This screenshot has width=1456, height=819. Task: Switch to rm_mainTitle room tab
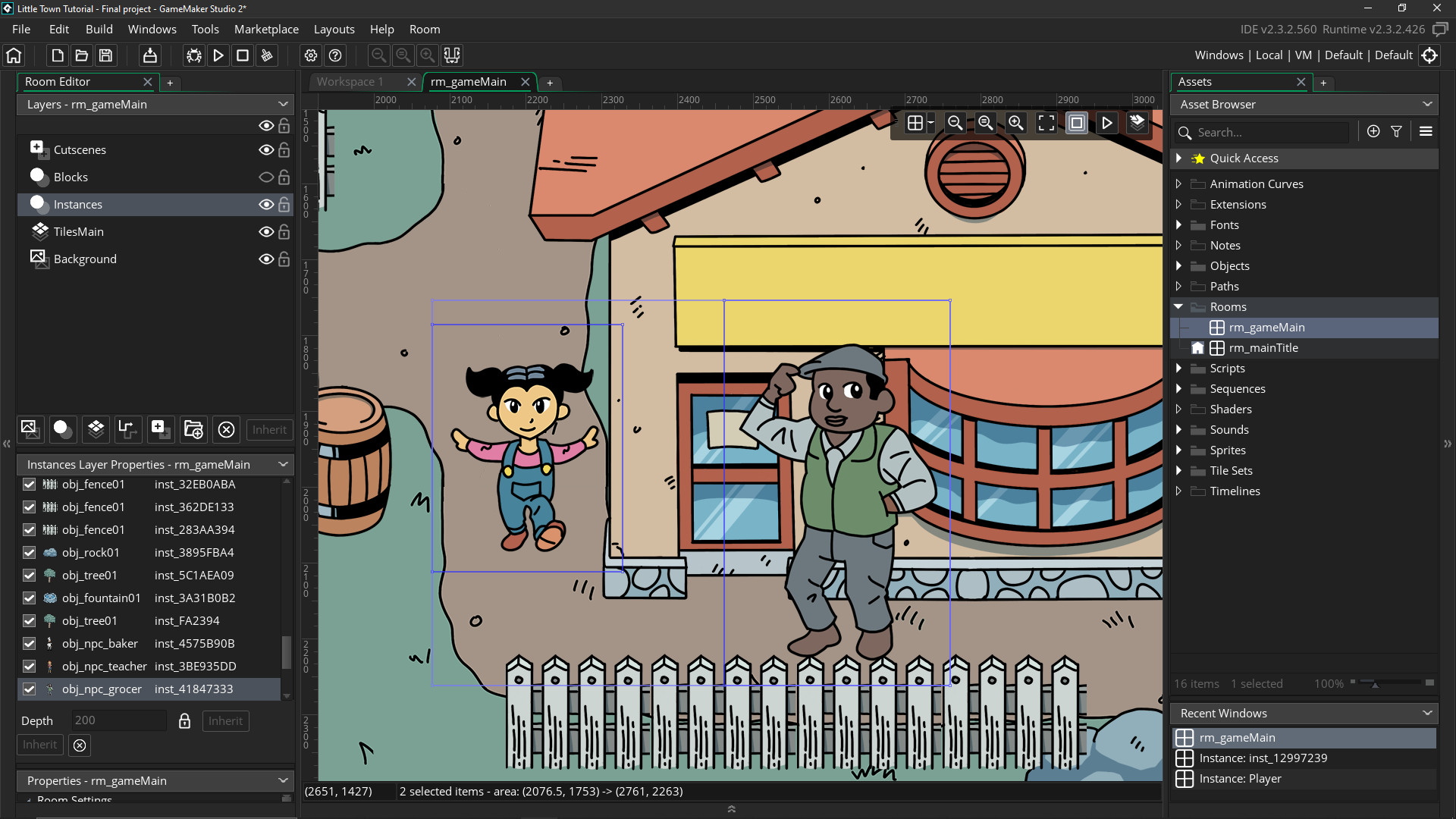coord(1262,347)
